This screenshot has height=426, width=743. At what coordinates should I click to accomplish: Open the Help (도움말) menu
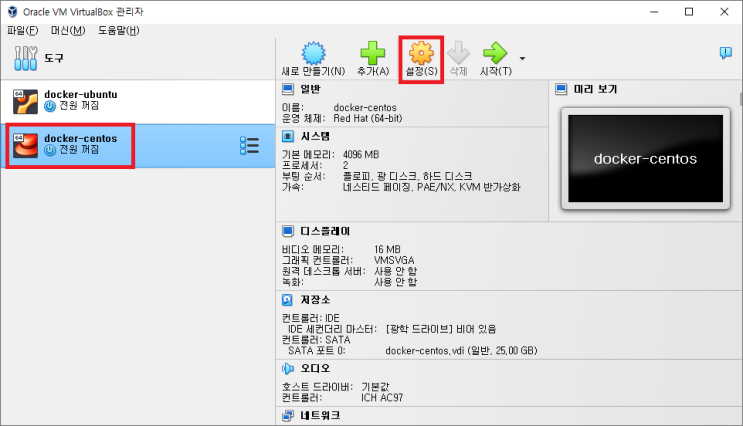pyautogui.click(x=118, y=30)
